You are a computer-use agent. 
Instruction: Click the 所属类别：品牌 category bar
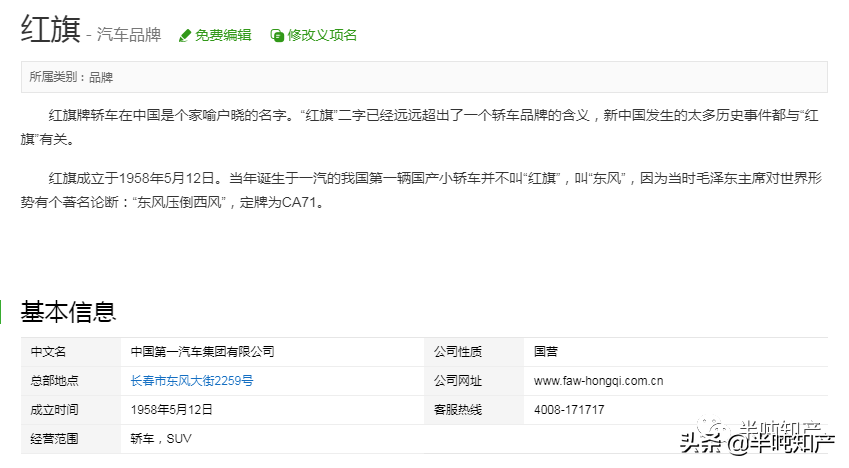click(x=424, y=77)
